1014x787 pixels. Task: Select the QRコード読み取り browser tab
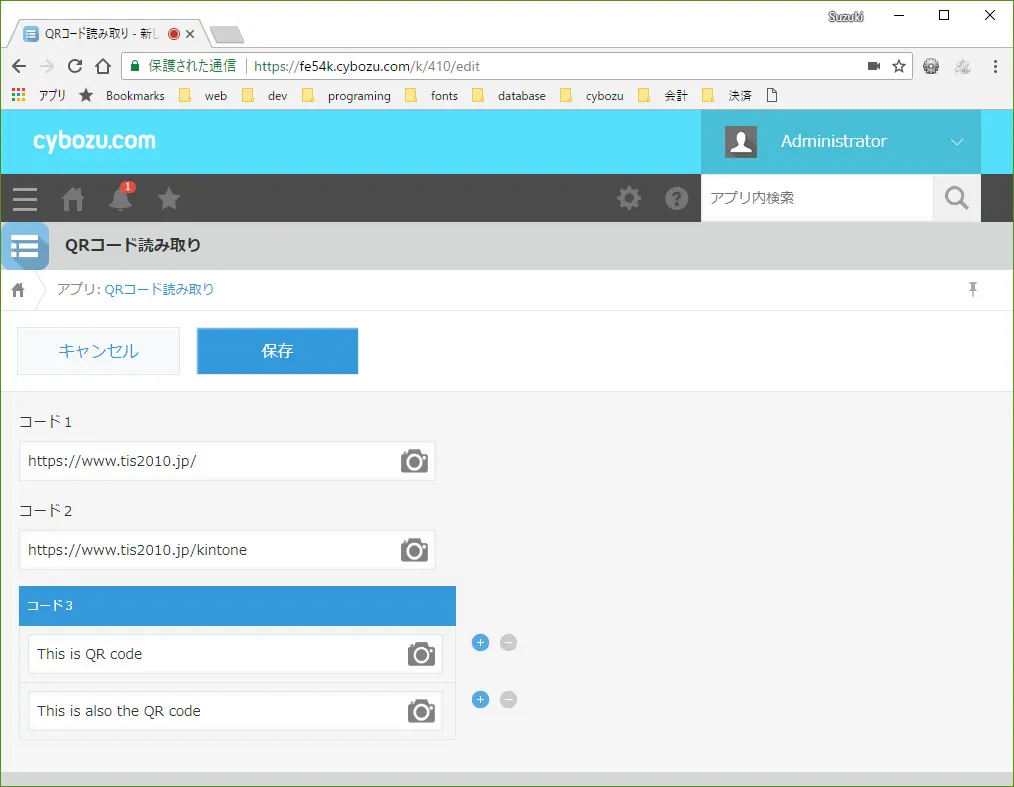(100, 34)
